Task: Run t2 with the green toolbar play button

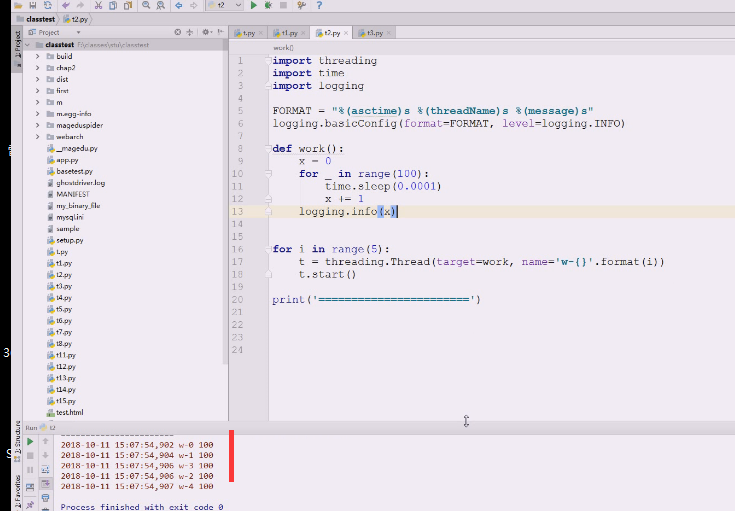Action: (254, 5)
